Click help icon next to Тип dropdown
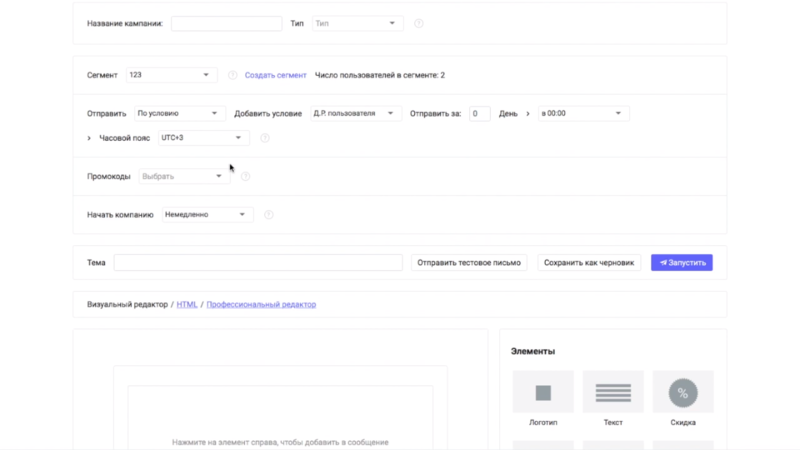800x450 pixels. 419,24
